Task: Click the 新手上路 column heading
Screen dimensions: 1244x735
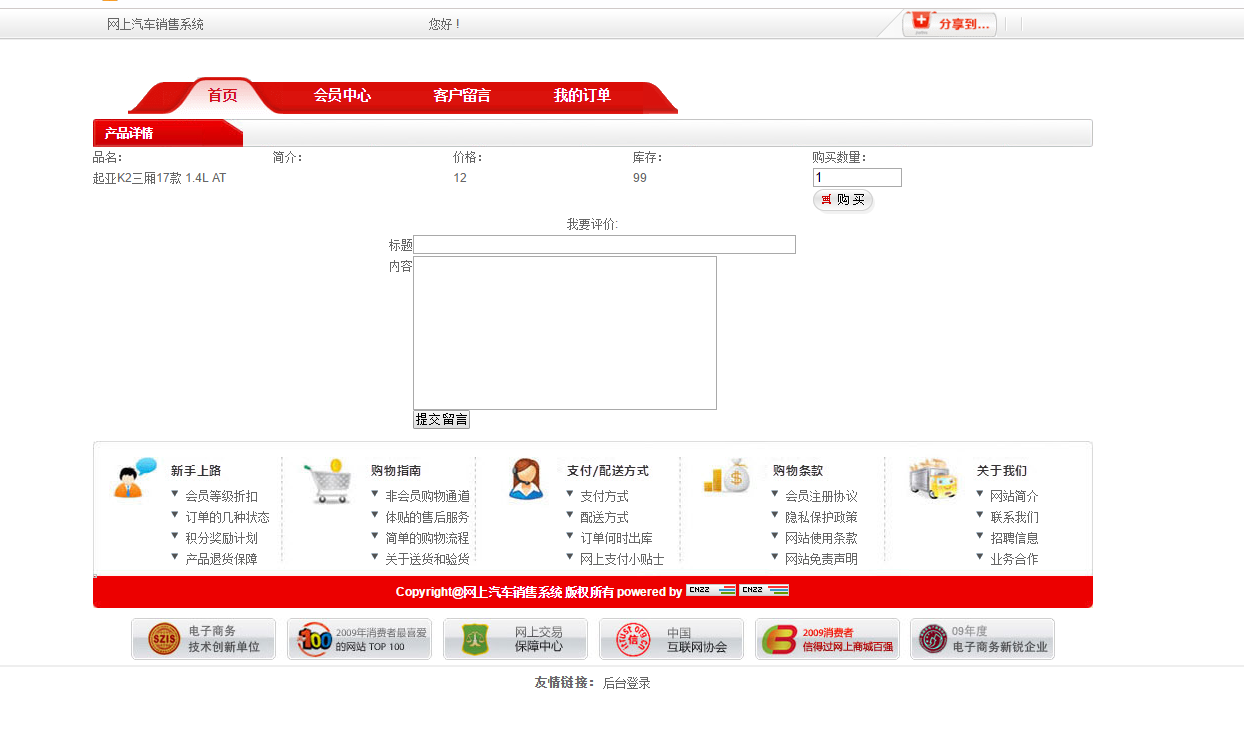Action: [196, 470]
